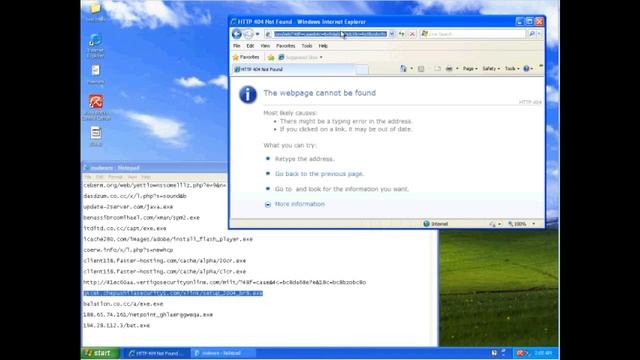Open the Safety dropdown menu
Viewport: 640px width, 360px height.
[x=491, y=69]
